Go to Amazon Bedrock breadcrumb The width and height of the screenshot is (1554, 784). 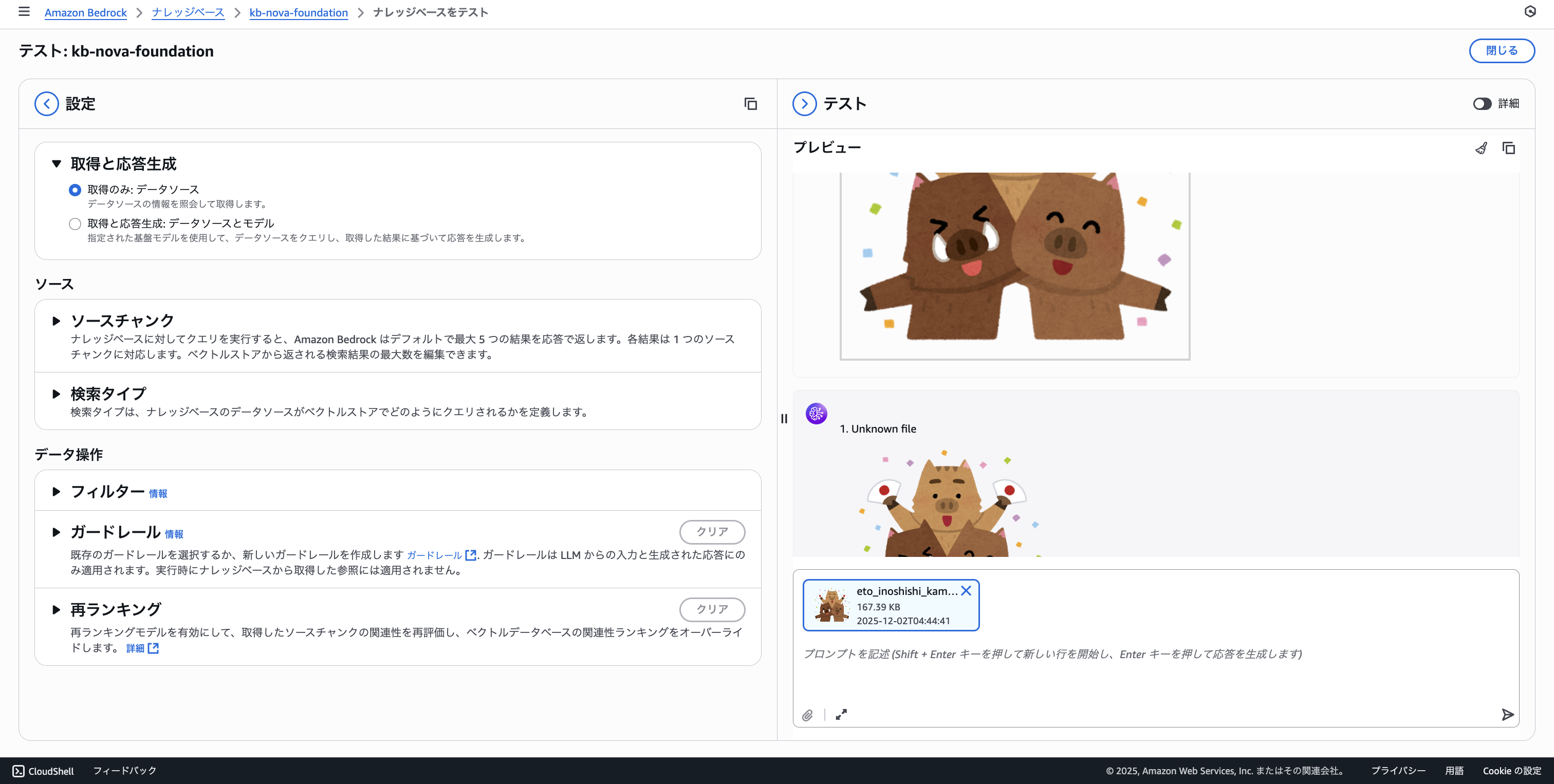tap(86, 13)
